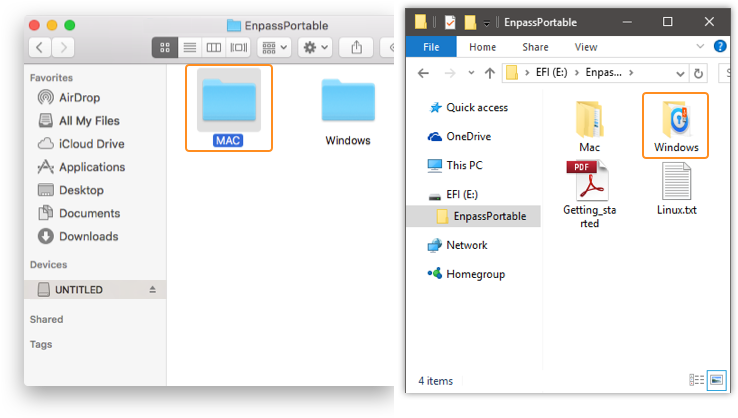This screenshot has width=738, height=418.
Task: Open the Finder action gear menu
Action: click(316, 47)
